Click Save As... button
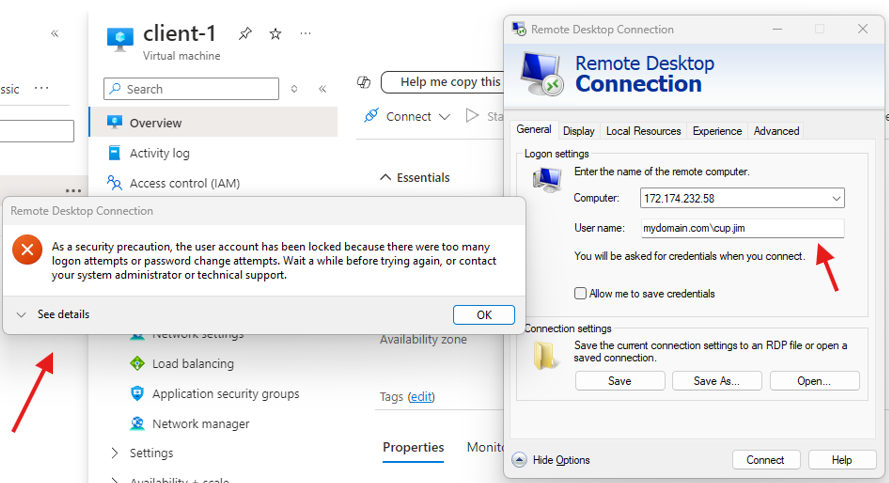The image size is (889, 483). pyautogui.click(x=717, y=381)
